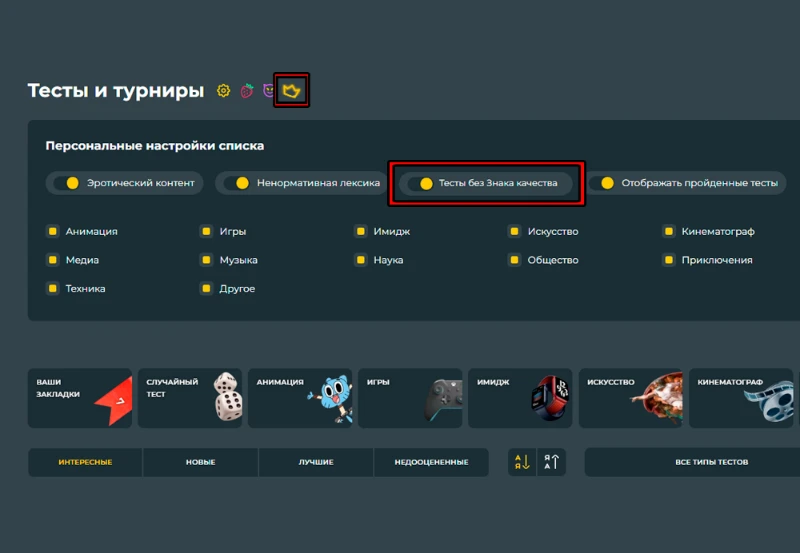Toggle Отображать пройденные тесты switch
Image resolution: width=800 pixels, height=553 pixels.
pyautogui.click(x=602, y=183)
